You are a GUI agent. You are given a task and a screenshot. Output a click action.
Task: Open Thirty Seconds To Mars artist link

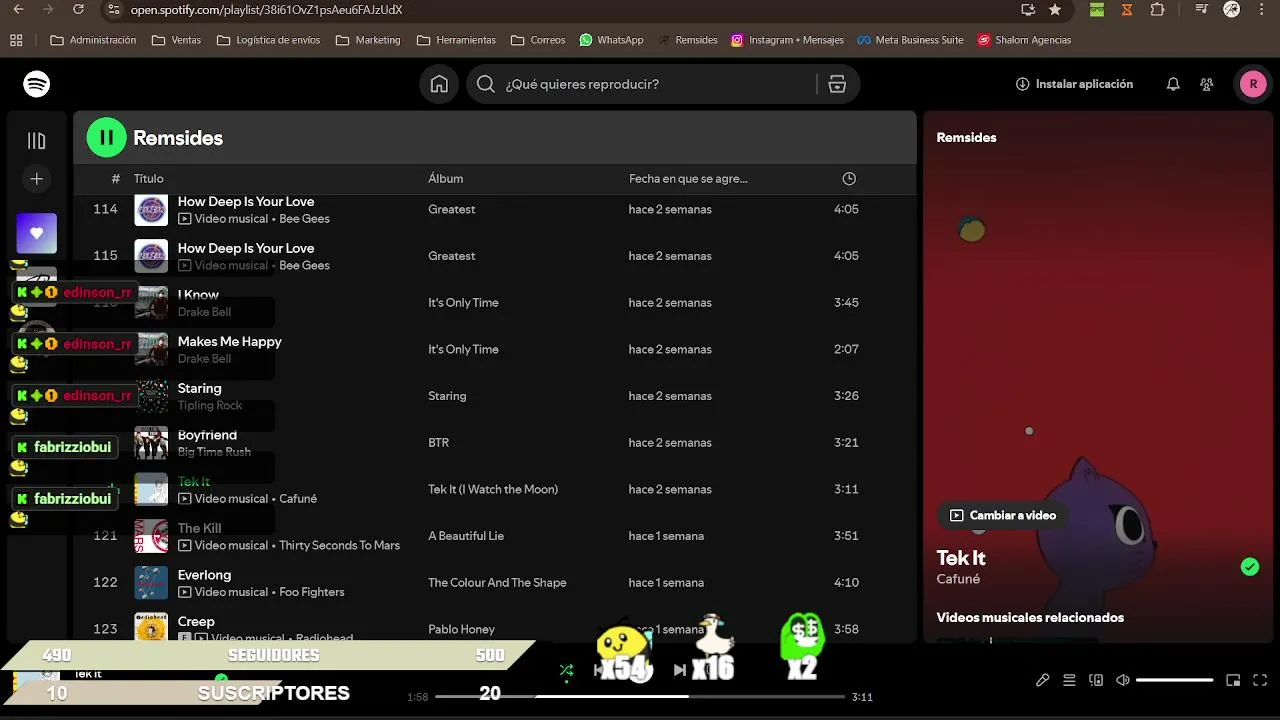(339, 546)
